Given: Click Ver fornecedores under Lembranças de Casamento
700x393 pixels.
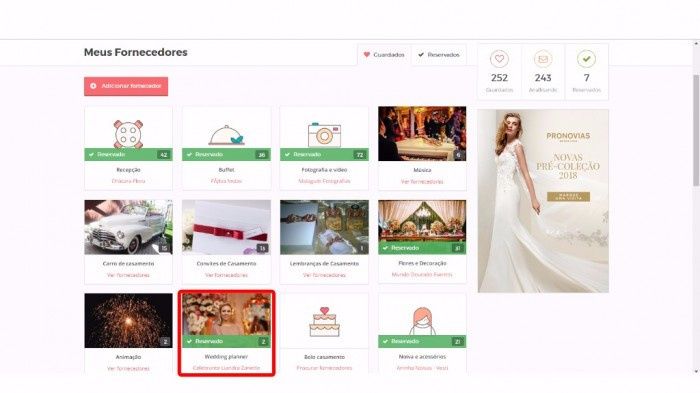Looking at the screenshot, I should click(325, 275).
